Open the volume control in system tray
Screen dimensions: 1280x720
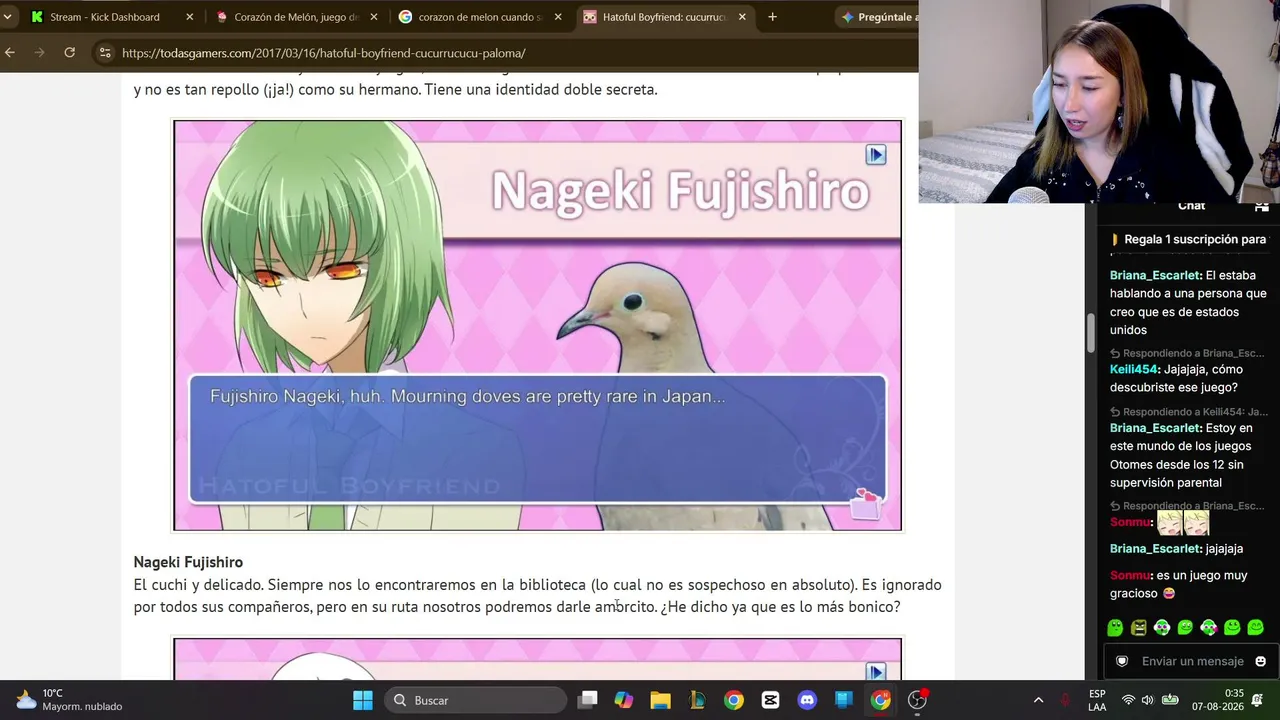[1147, 700]
